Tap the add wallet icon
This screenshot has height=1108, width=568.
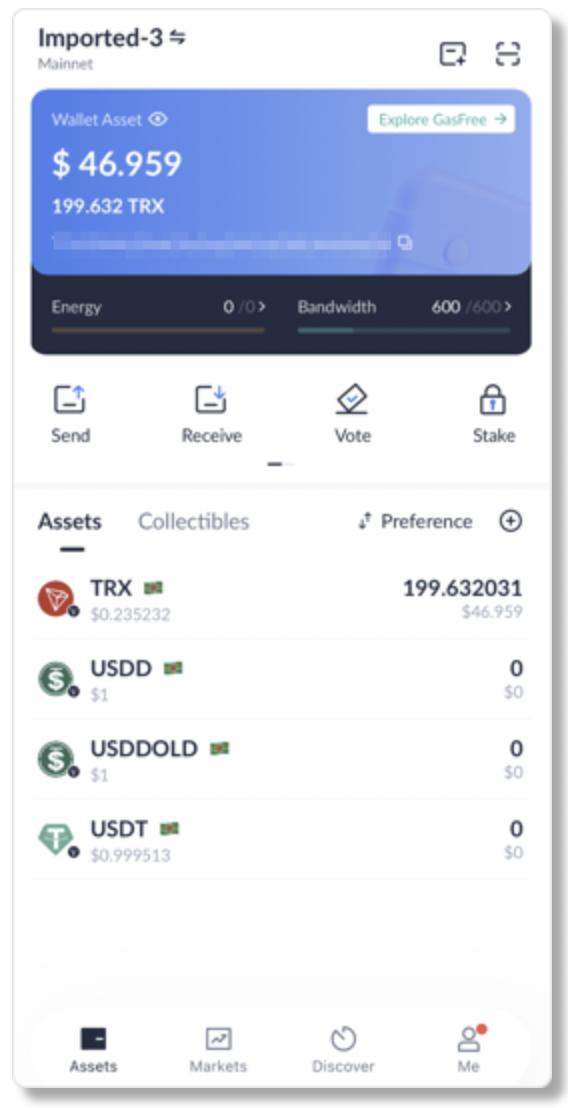coord(453,54)
